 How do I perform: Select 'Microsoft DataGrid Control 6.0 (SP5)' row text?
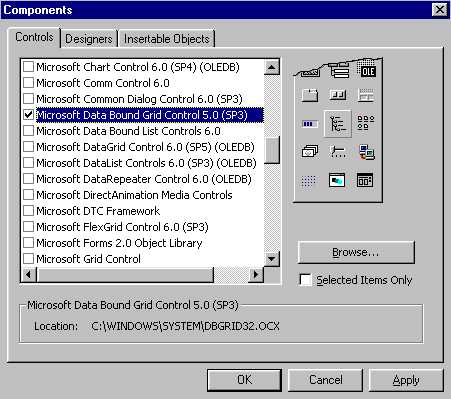[x=145, y=147]
